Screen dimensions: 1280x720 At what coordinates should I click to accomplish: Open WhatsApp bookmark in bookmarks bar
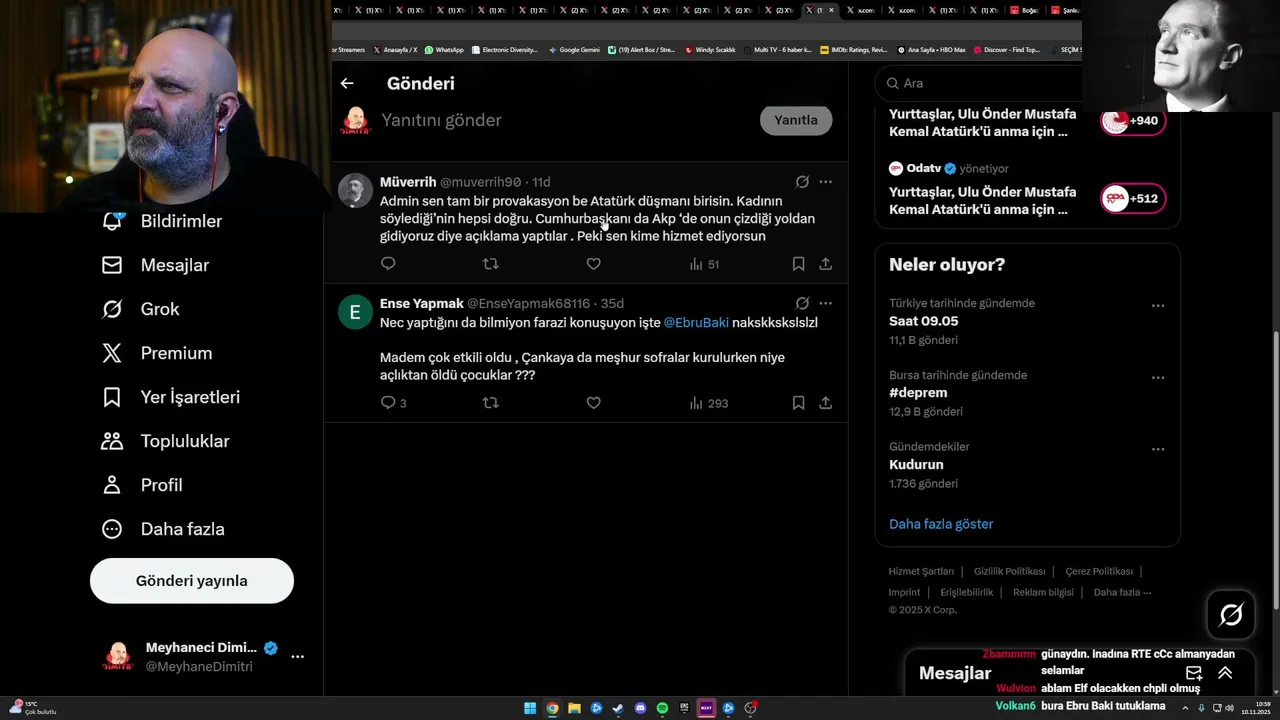click(444, 49)
